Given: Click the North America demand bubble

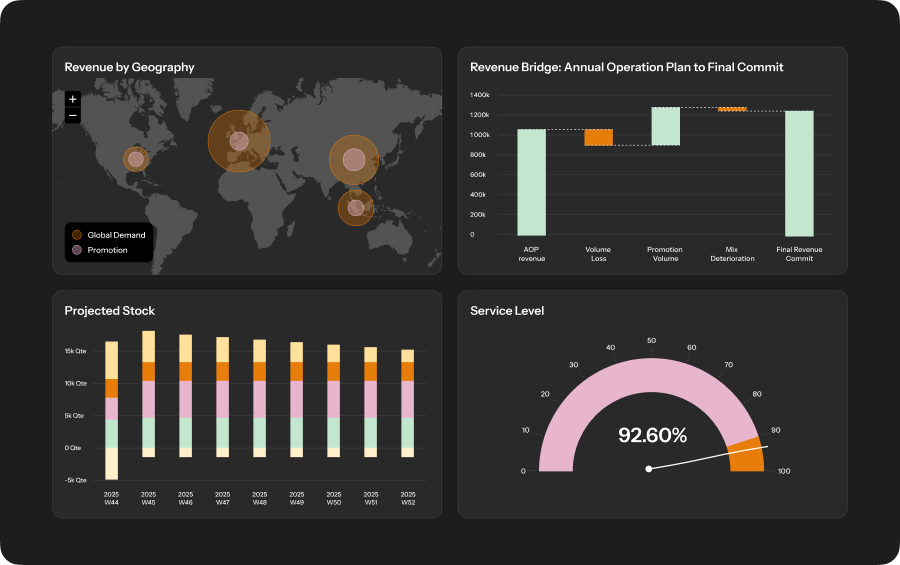Looking at the screenshot, I should (136, 159).
